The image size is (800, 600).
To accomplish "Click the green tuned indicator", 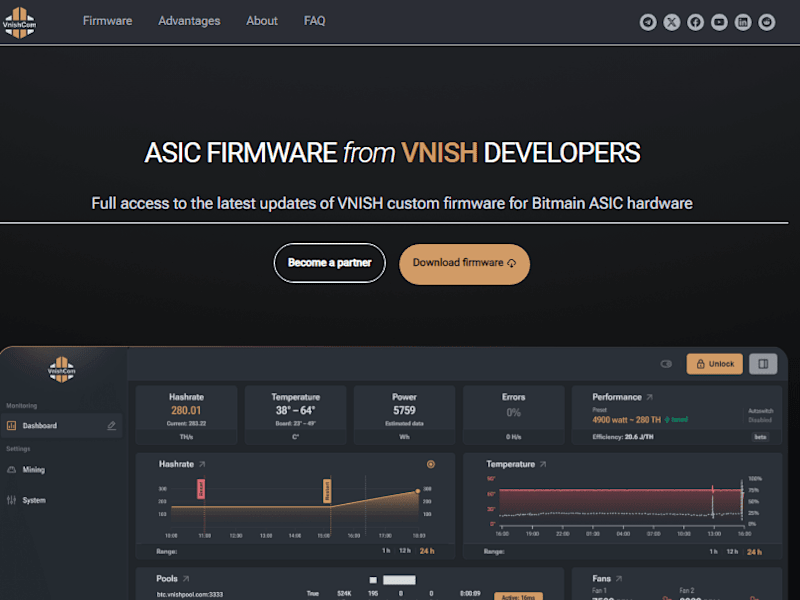I will point(676,420).
